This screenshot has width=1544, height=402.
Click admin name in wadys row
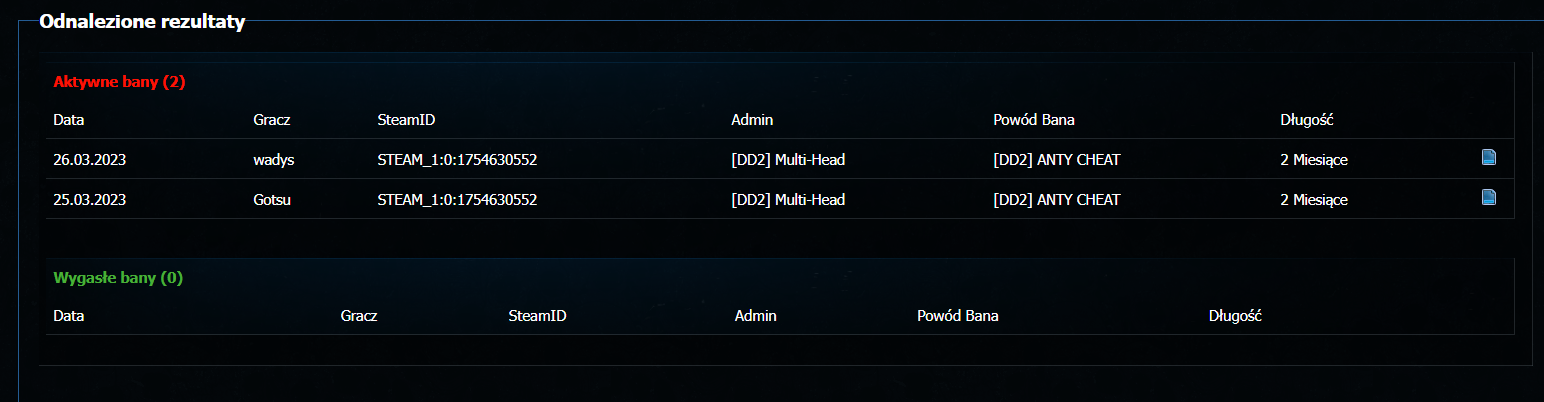pyautogui.click(x=788, y=160)
